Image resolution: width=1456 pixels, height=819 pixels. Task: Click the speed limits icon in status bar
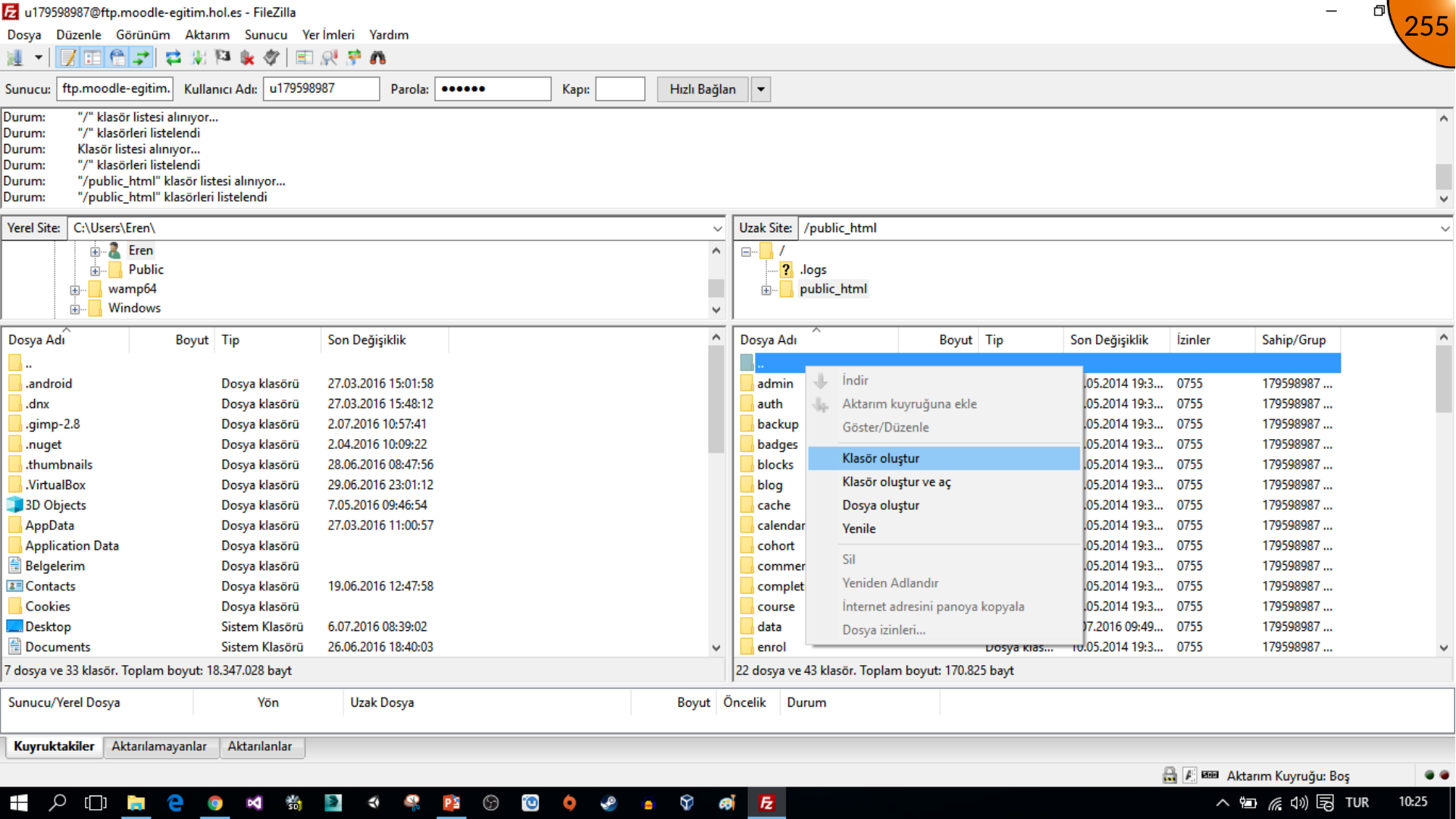[x=1210, y=775]
